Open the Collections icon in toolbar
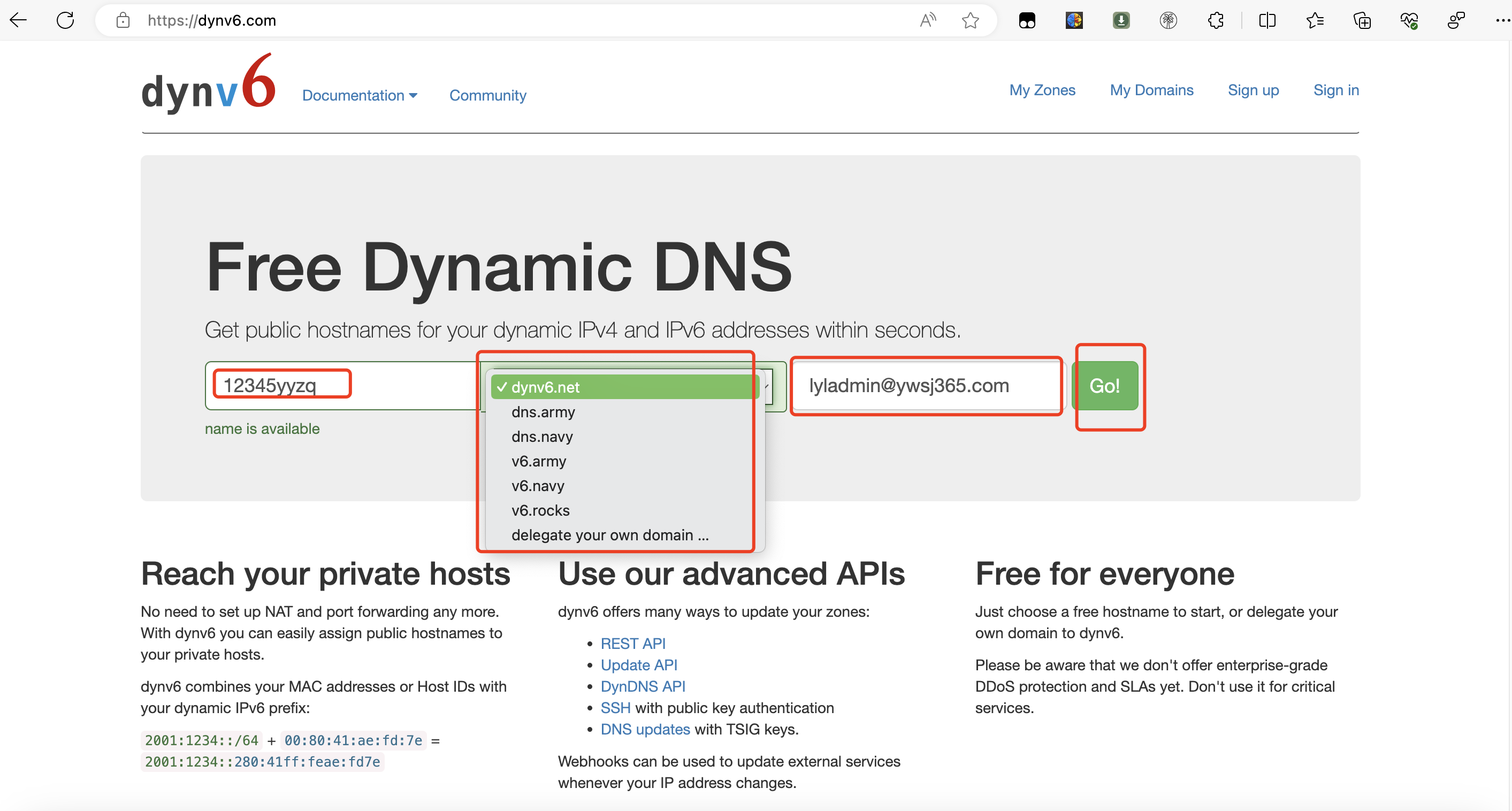 tap(1362, 20)
